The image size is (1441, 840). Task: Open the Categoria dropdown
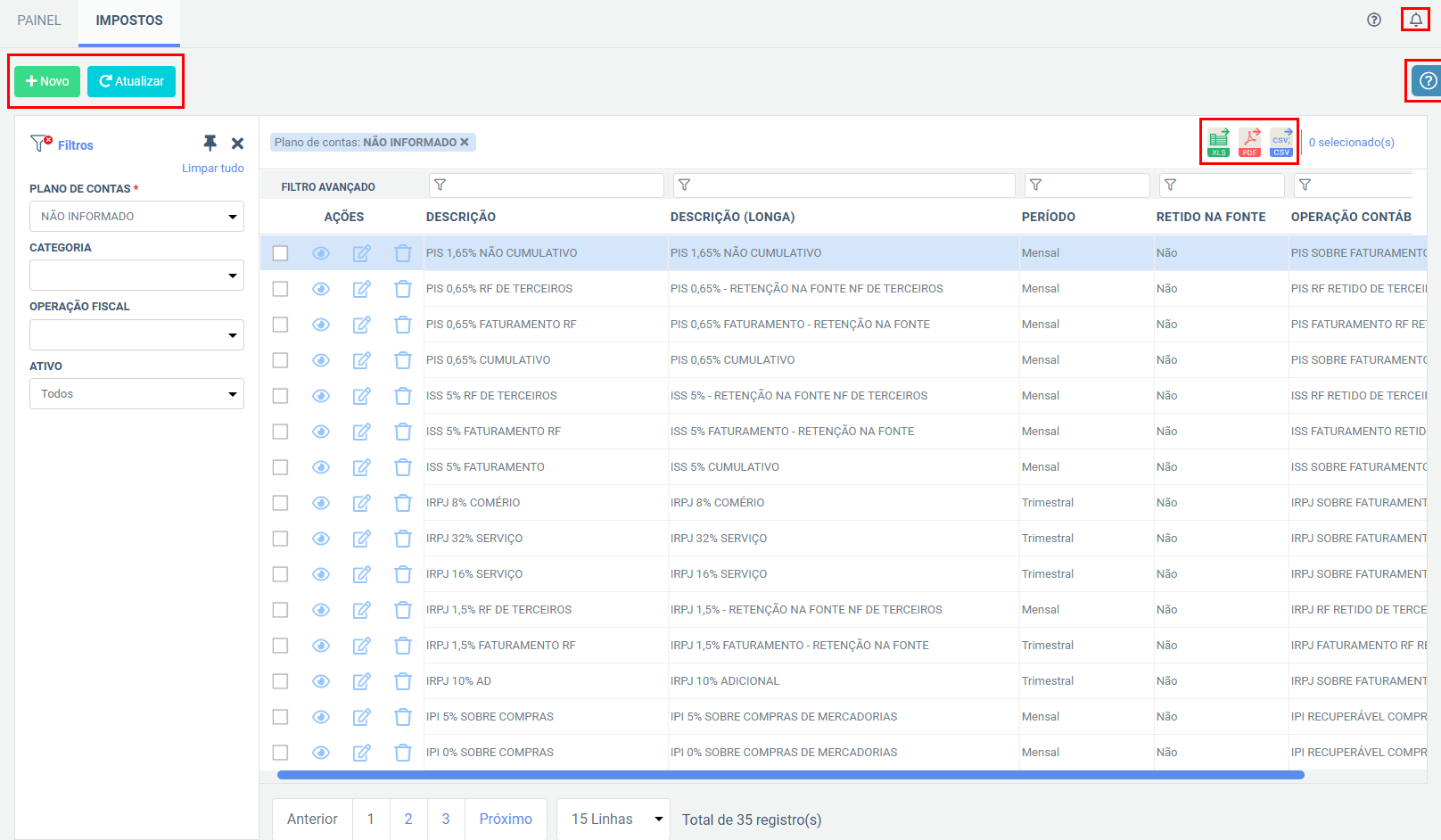[x=136, y=275]
